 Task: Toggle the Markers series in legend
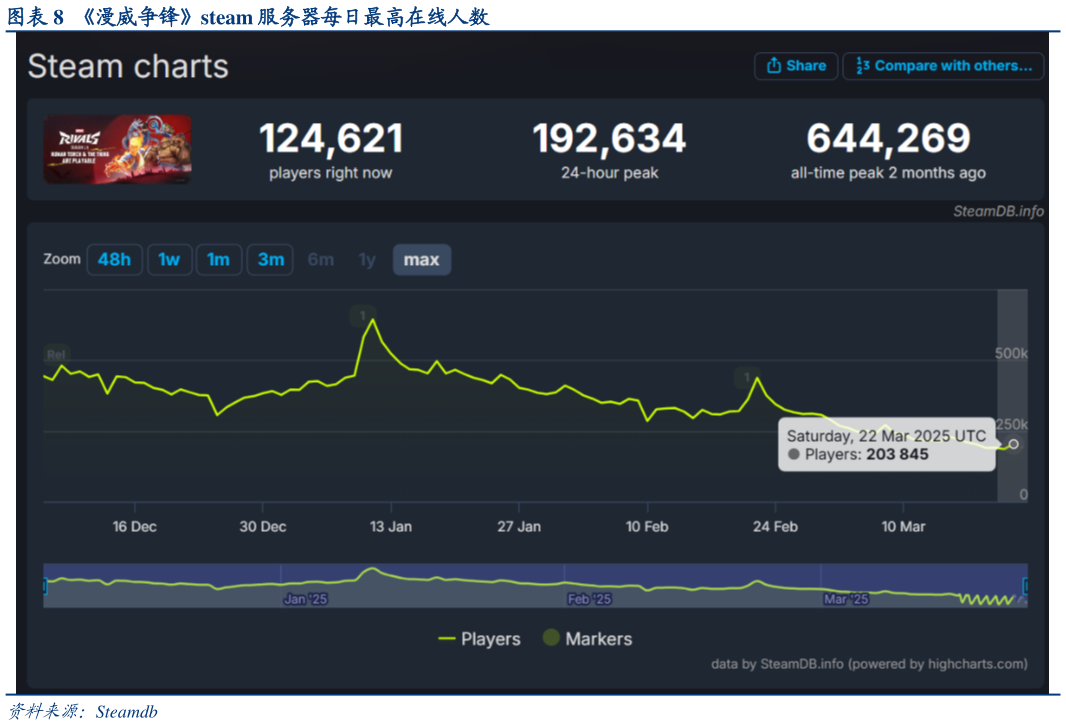[587, 639]
